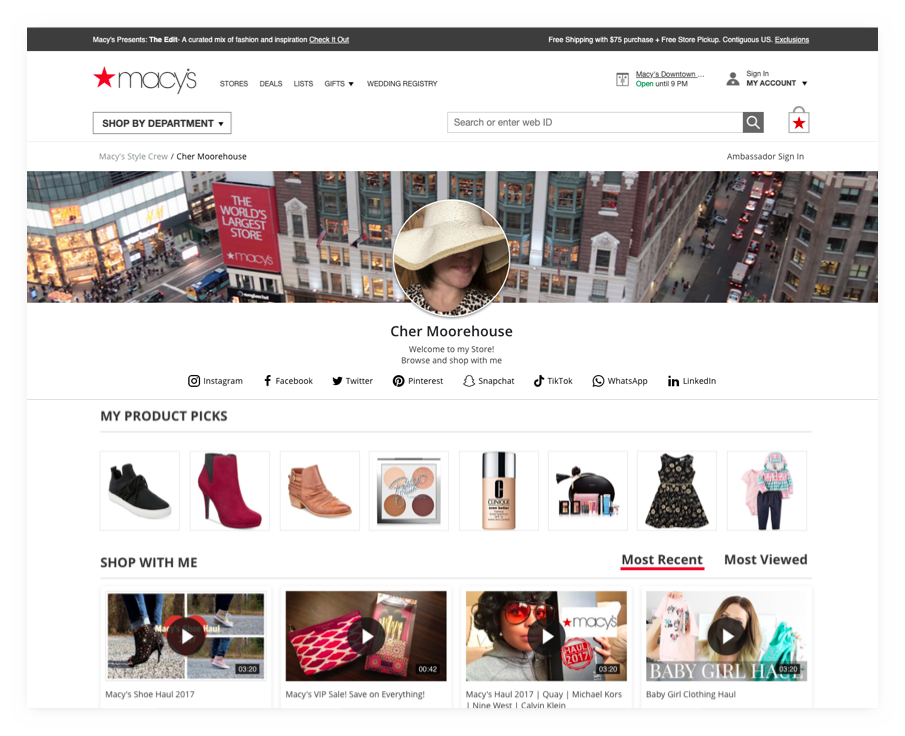Image resolution: width=905 pixels, height=736 pixels.
Task: Open the shopping bag icon
Action: click(799, 120)
